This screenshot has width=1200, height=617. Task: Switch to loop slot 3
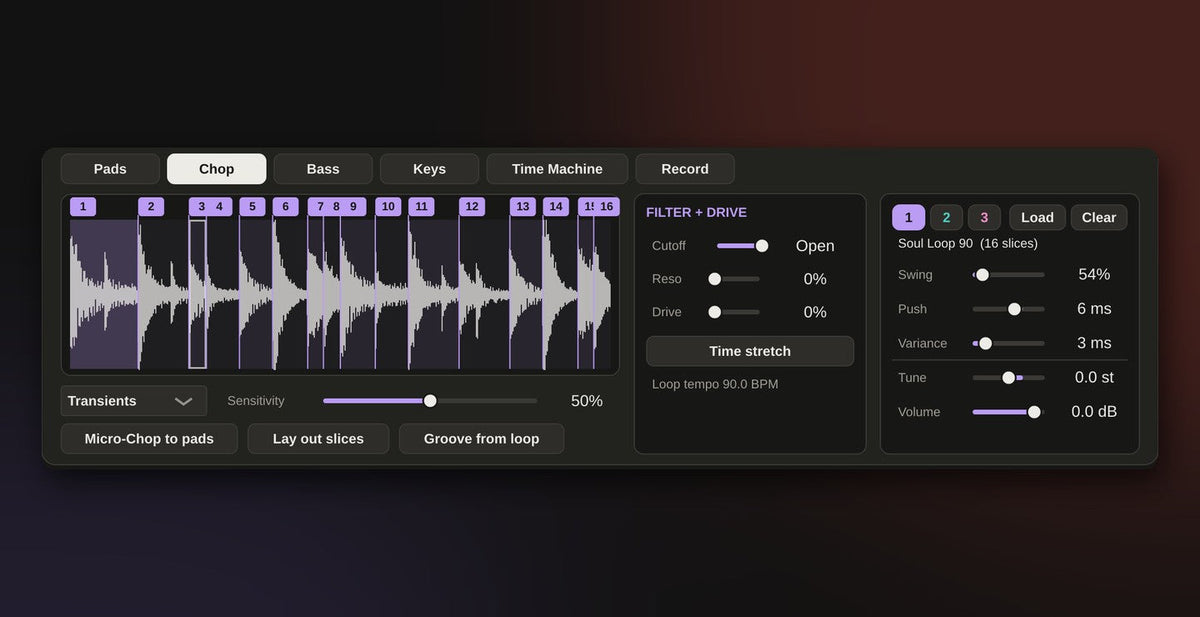tap(984, 217)
